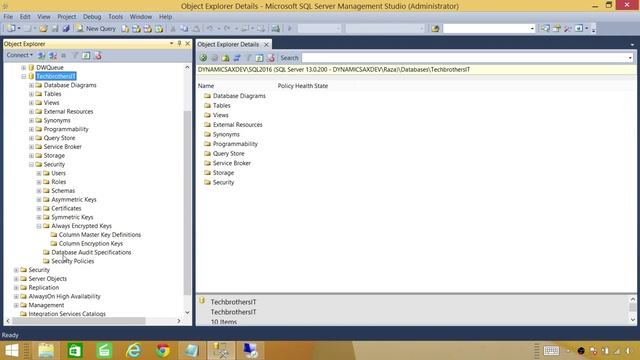640x360 pixels.
Task: Click the Refresh icon in Details toolbar
Action: point(259,58)
